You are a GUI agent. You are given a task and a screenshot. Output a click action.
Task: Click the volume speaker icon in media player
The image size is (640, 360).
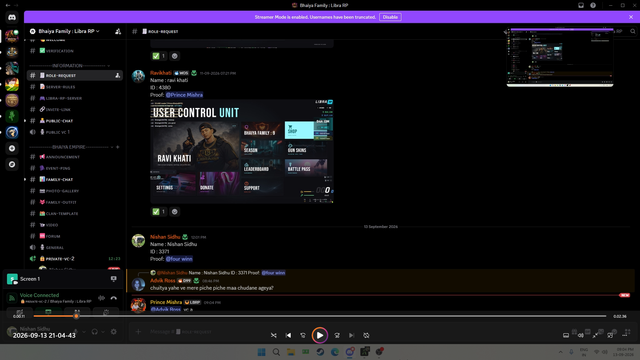pyautogui.click(x=580, y=335)
